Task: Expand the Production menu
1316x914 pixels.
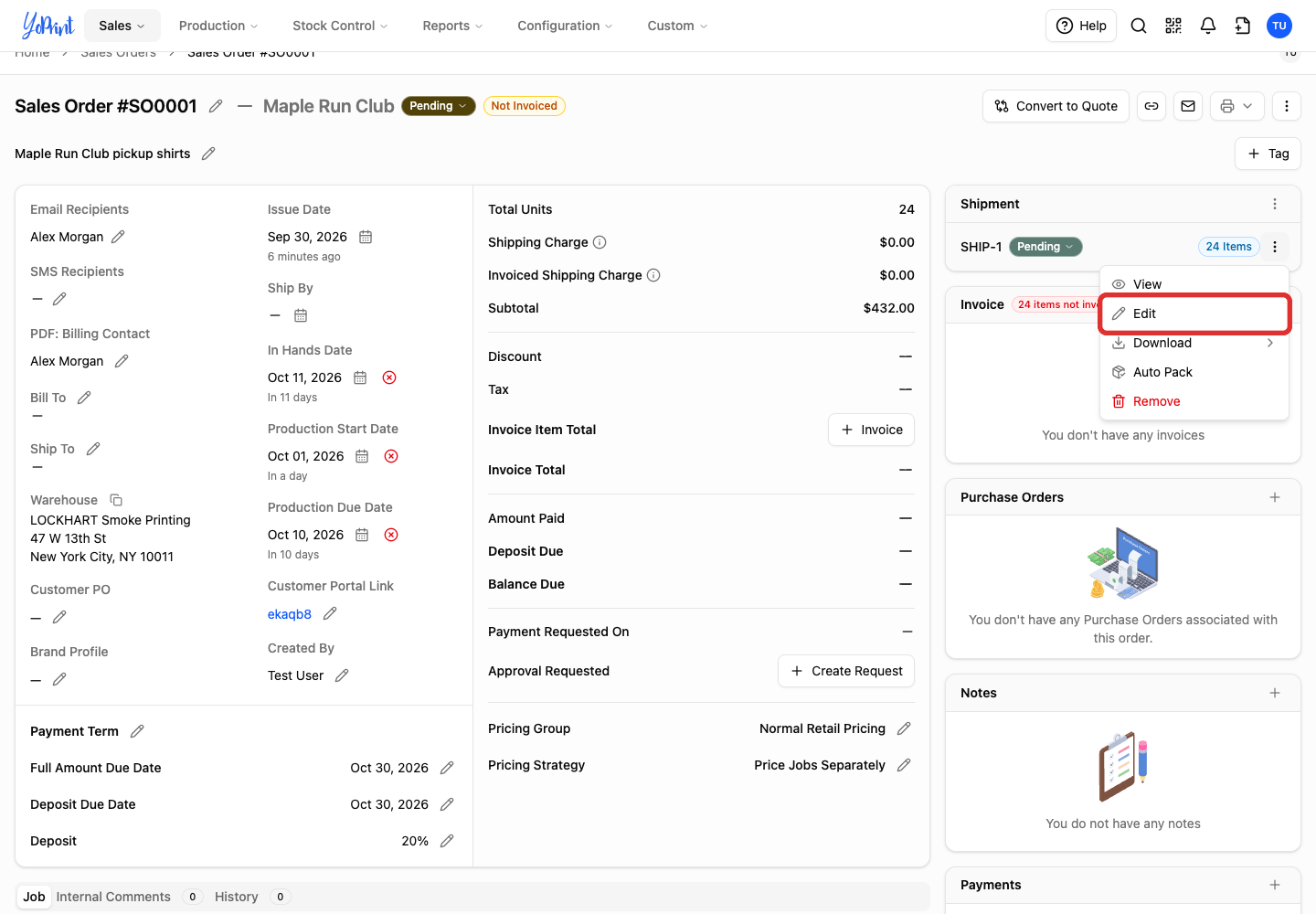Action: (218, 26)
